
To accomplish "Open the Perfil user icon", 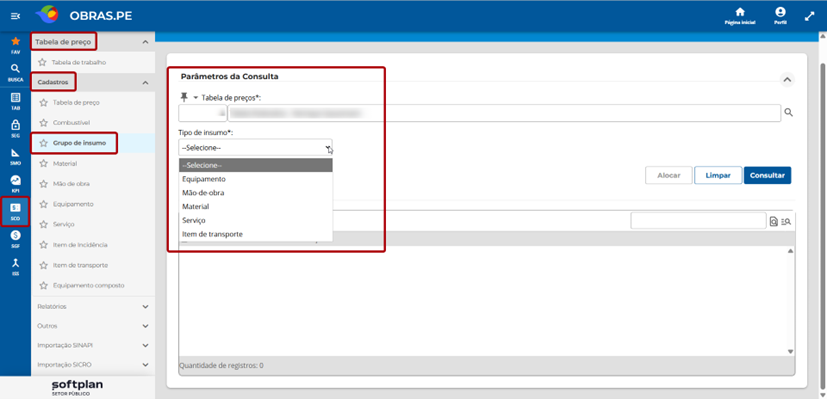I will click(x=780, y=16).
